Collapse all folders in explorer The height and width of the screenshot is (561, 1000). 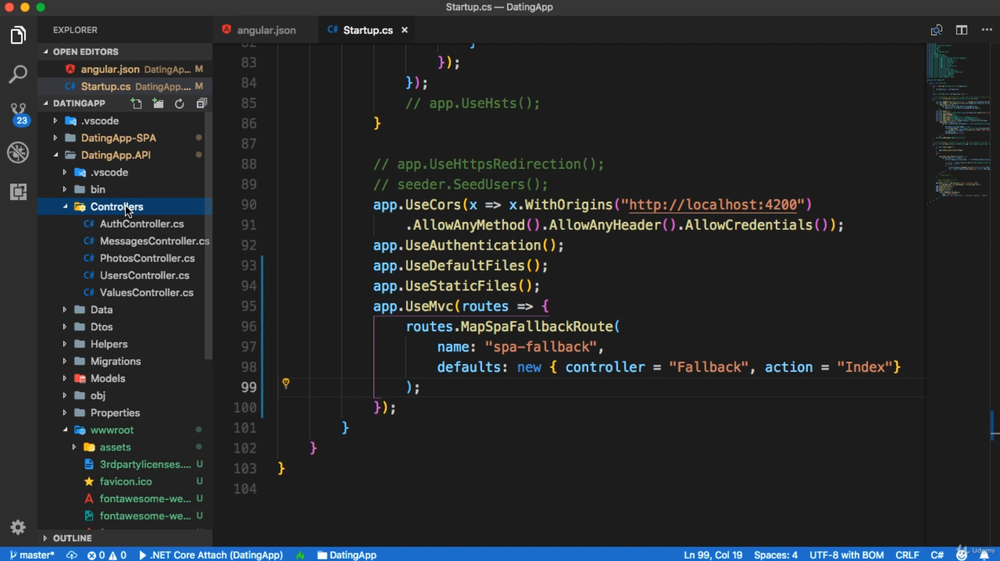click(201, 104)
